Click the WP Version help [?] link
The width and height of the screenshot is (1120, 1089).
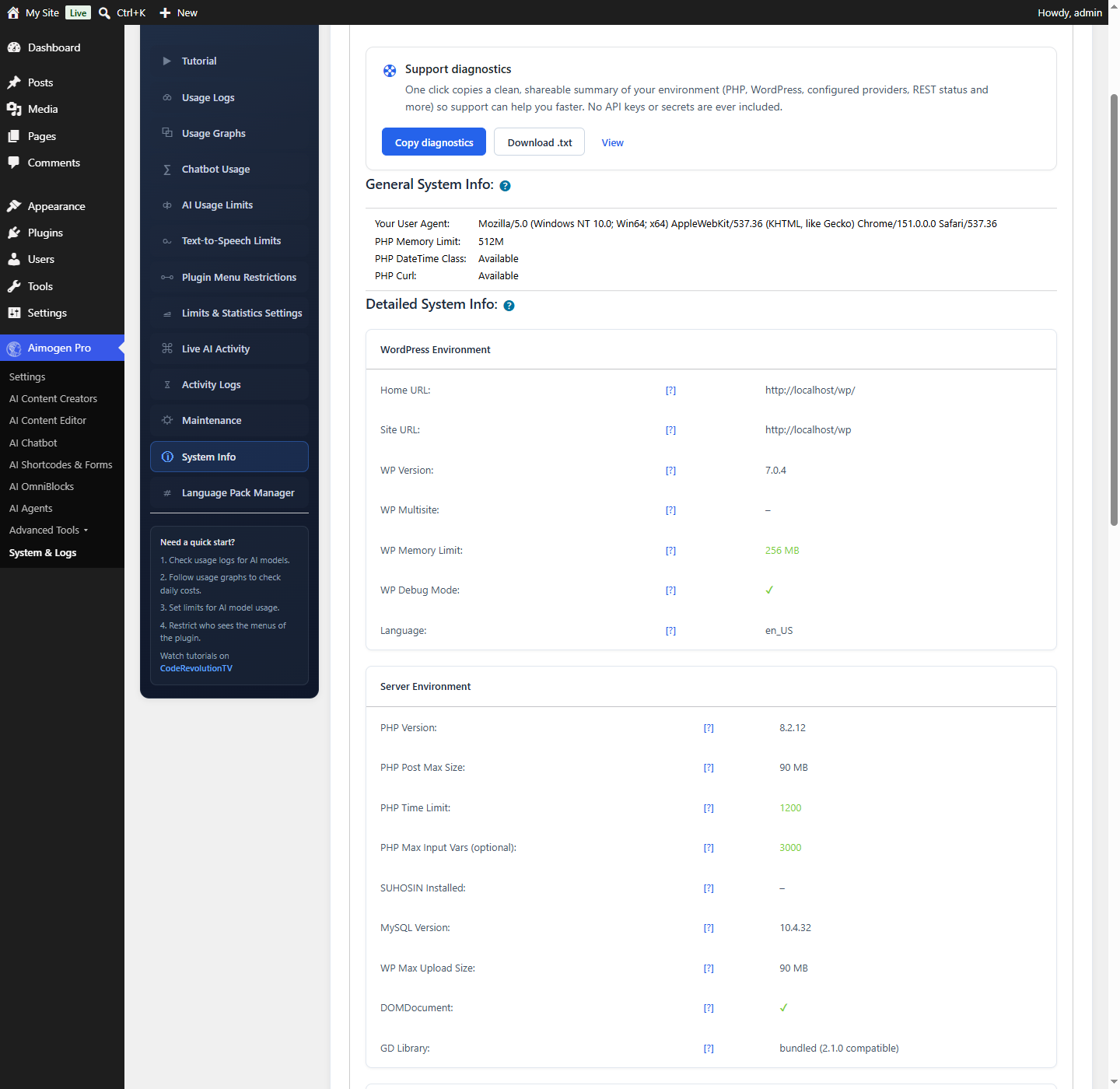670,471
